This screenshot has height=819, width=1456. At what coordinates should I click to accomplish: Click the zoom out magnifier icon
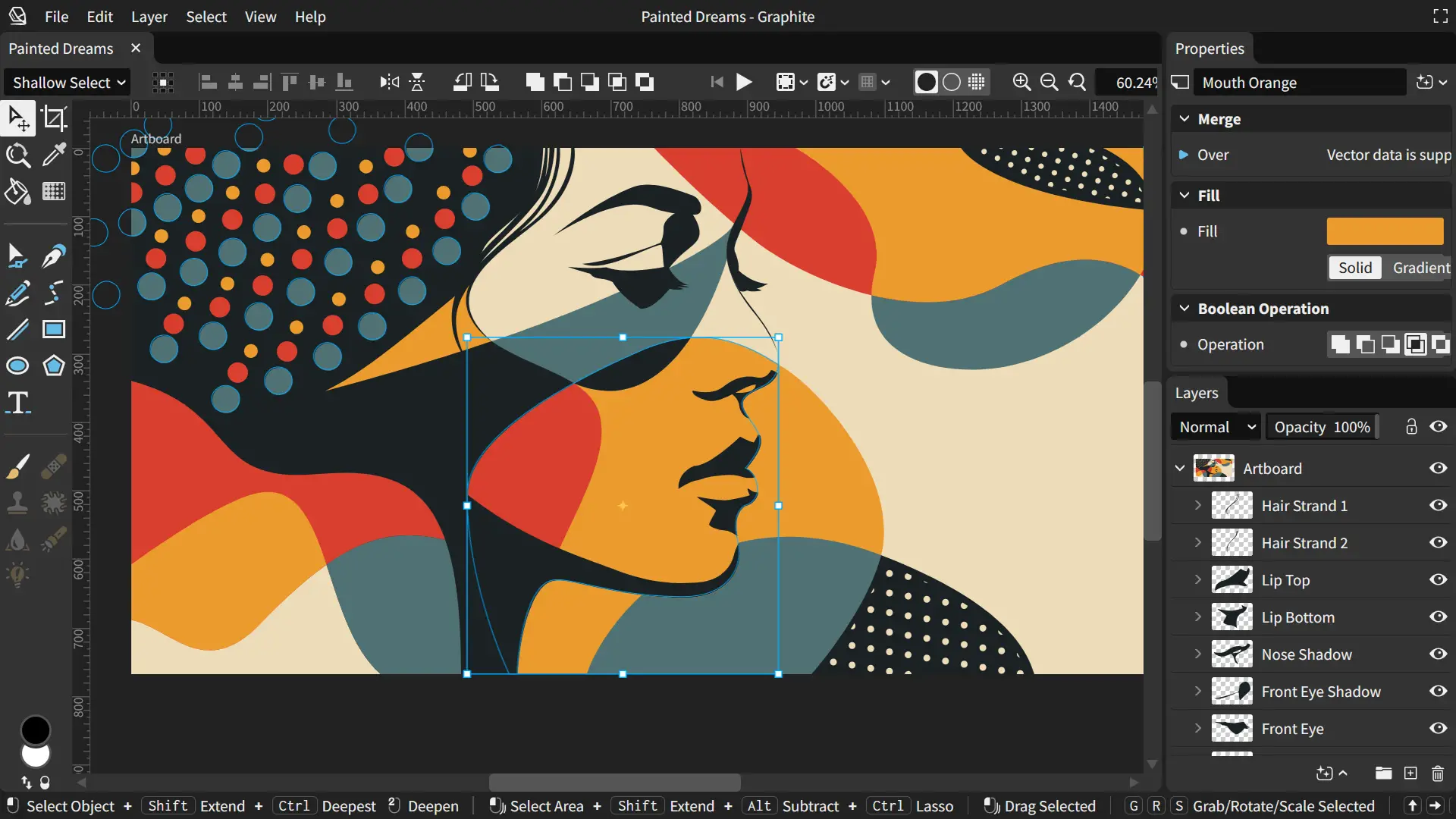[x=1049, y=82]
